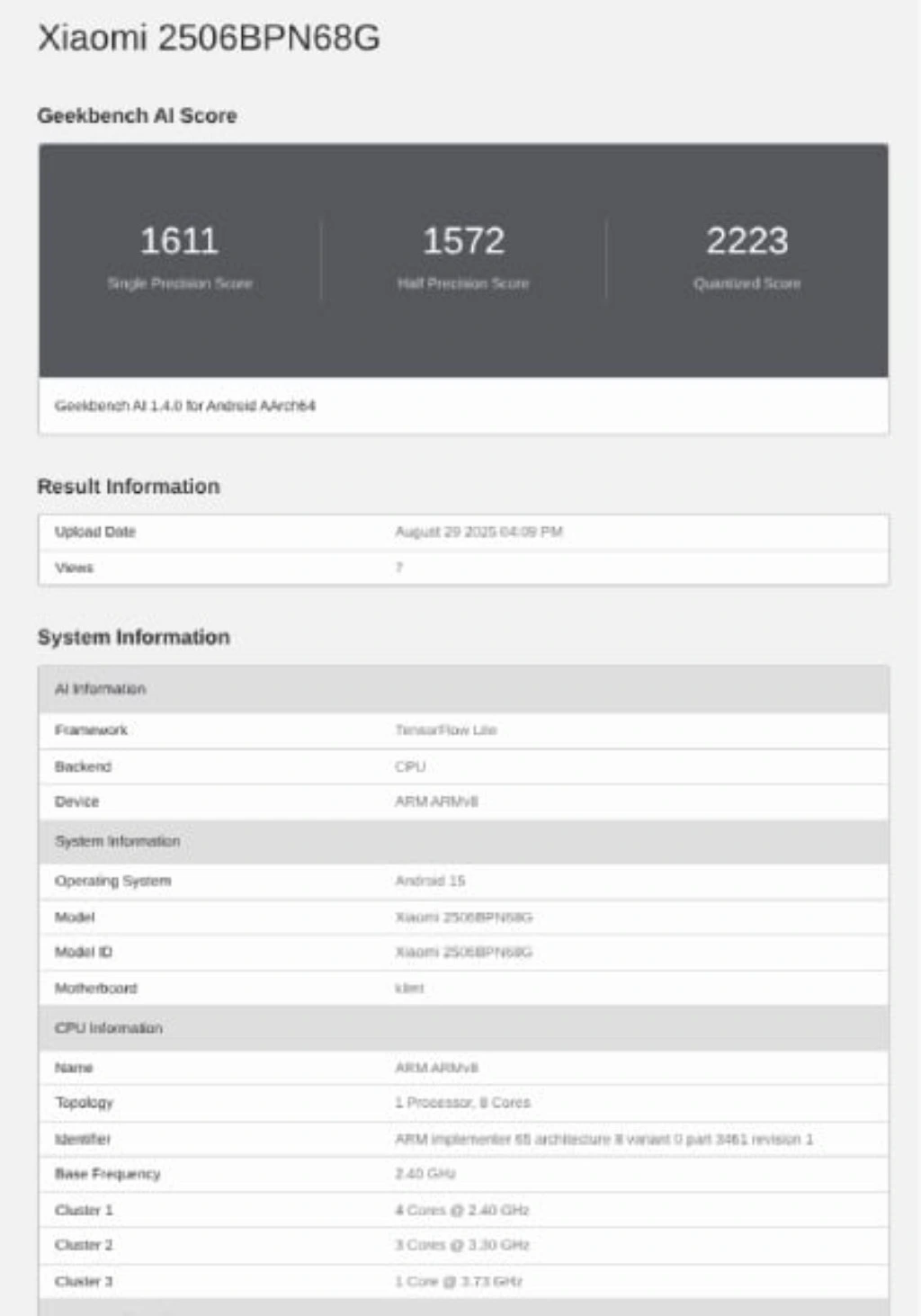Click the Views row label
Screen dimensions: 921x1316
74,568
